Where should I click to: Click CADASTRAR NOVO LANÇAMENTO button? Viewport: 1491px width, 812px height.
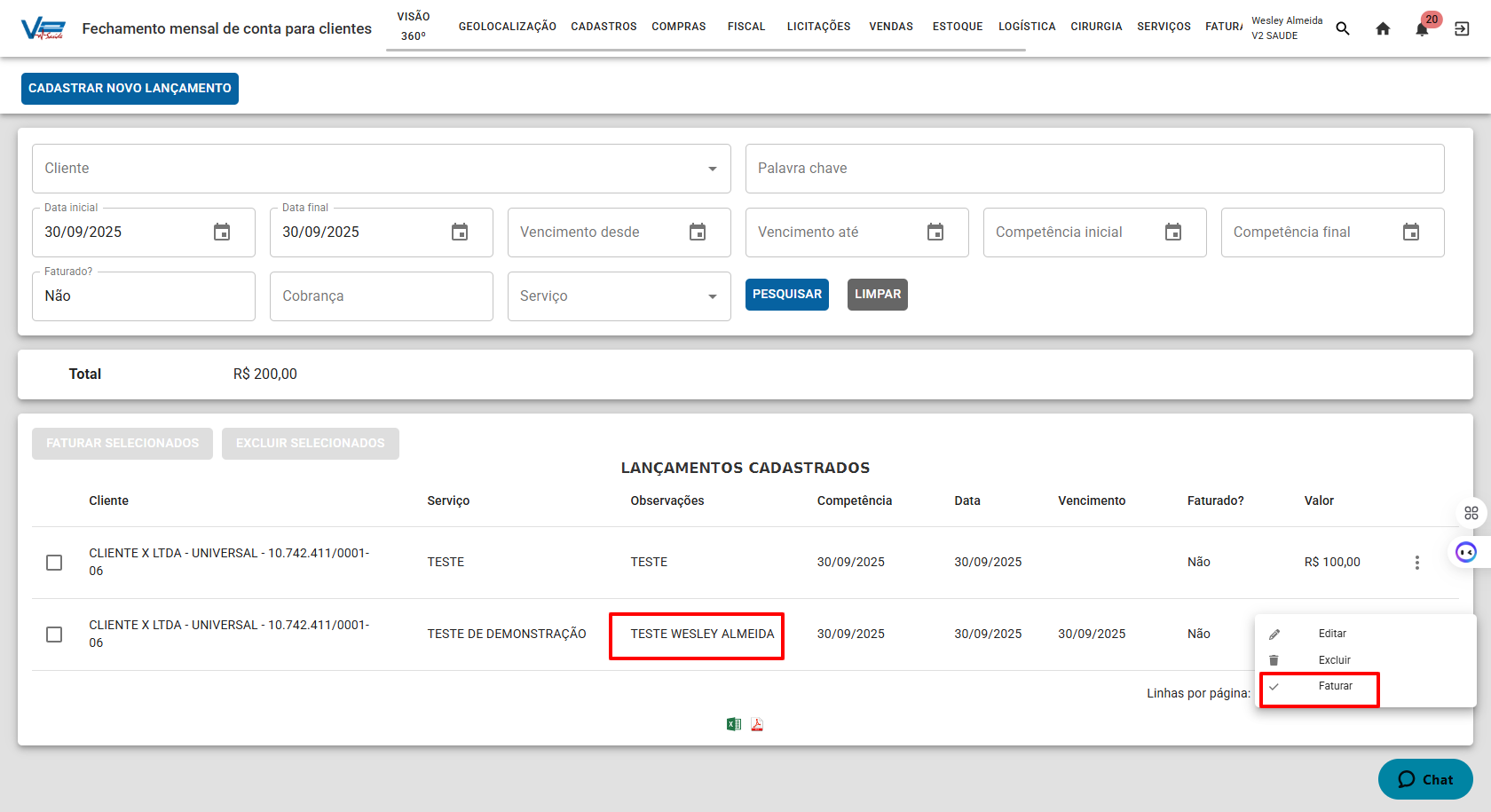click(130, 89)
